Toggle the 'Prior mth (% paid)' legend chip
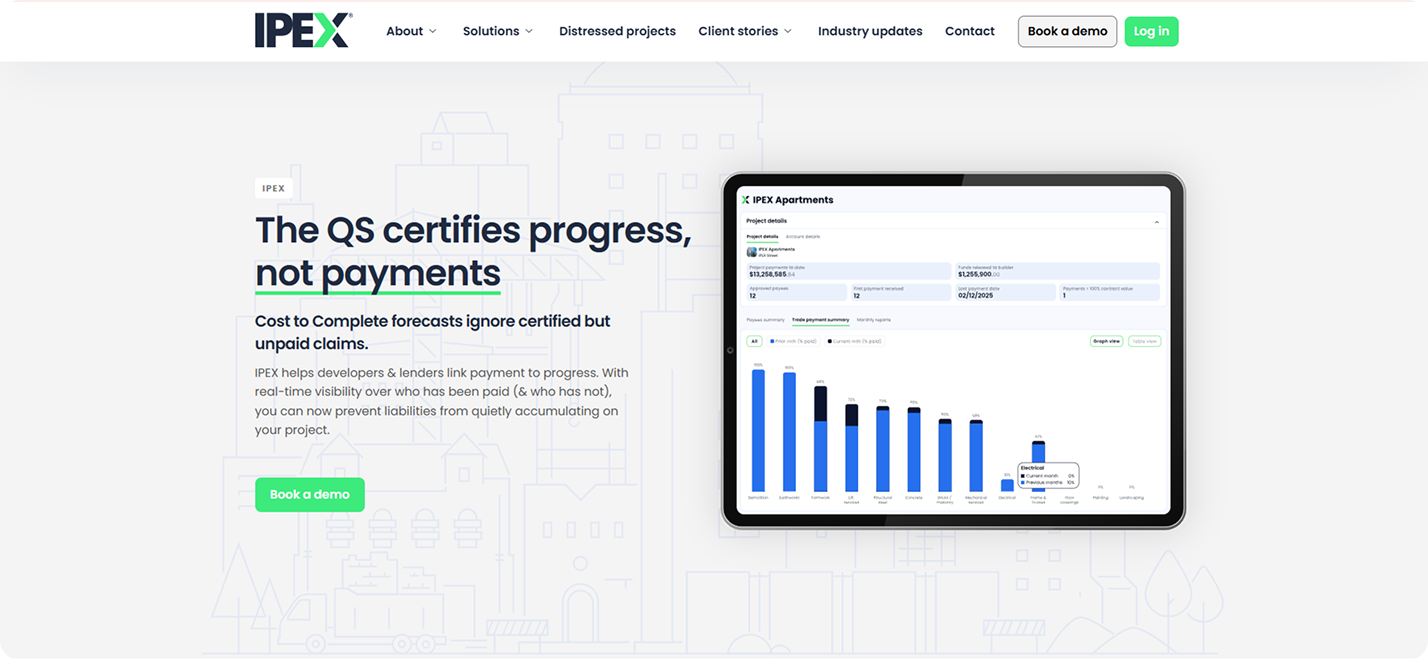Screen dimensions: 1428x660 (x=793, y=341)
